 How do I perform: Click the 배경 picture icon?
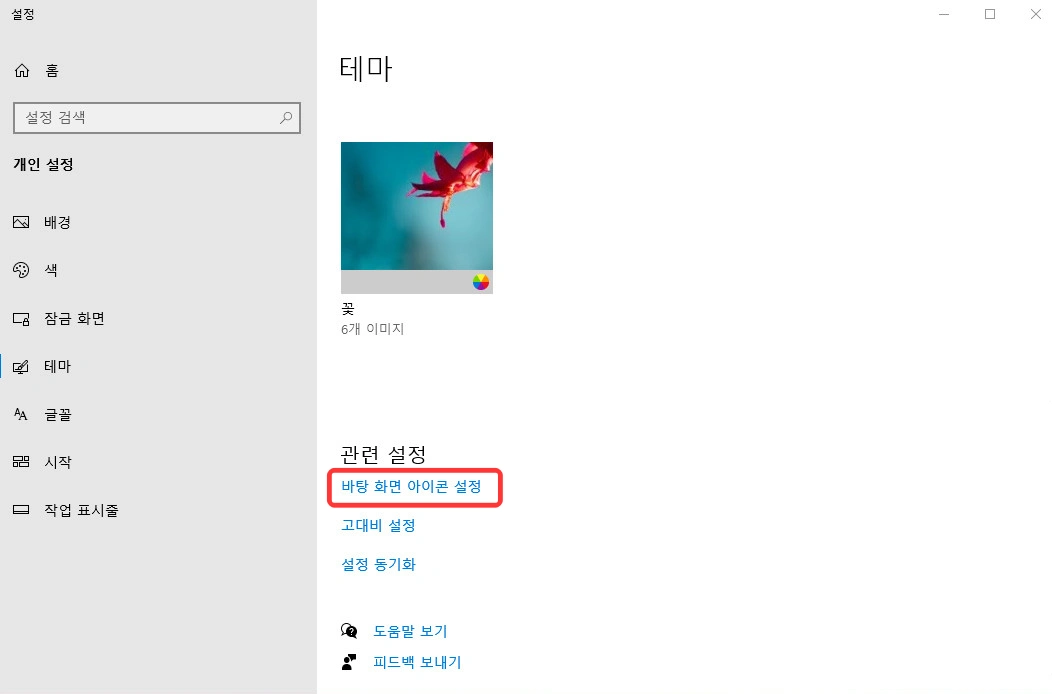click(21, 222)
